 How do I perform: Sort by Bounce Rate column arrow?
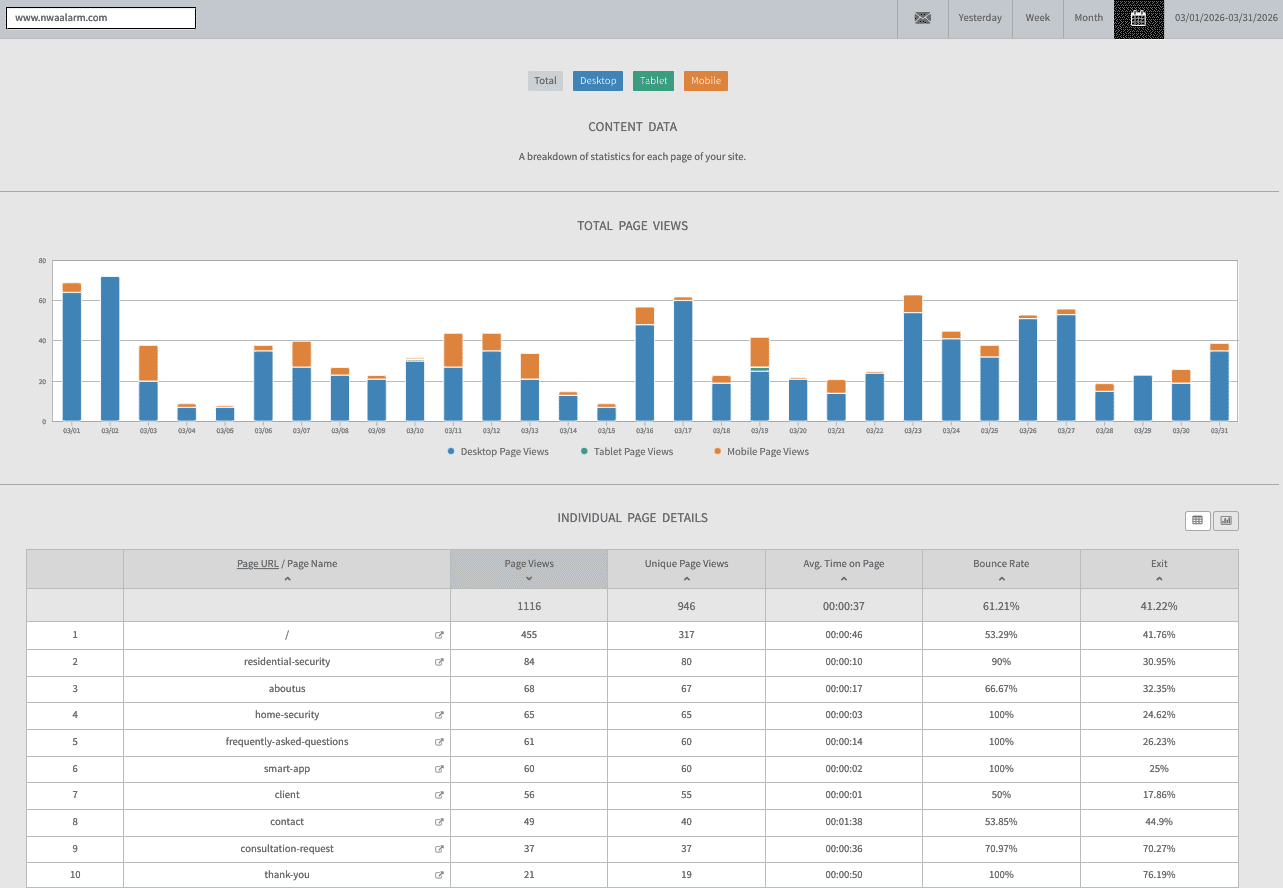point(1001,579)
